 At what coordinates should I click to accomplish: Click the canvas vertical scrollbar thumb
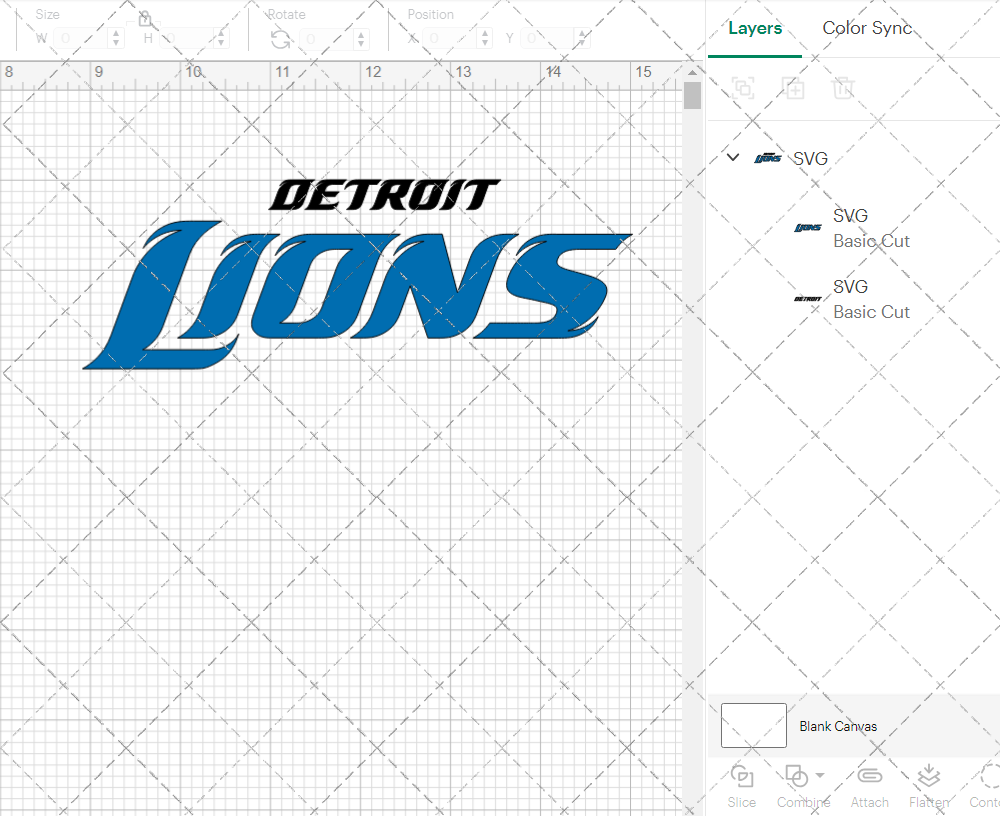(x=693, y=96)
